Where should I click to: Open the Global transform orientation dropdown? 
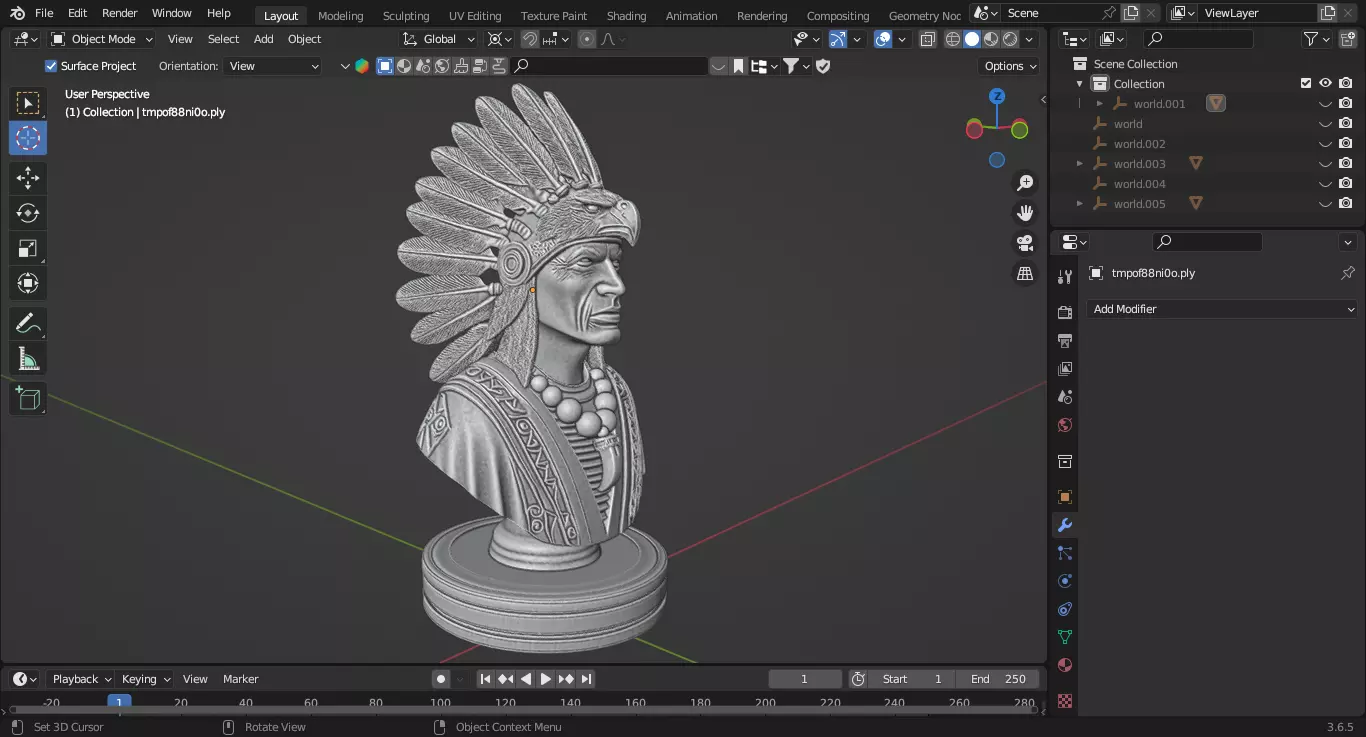440,39
